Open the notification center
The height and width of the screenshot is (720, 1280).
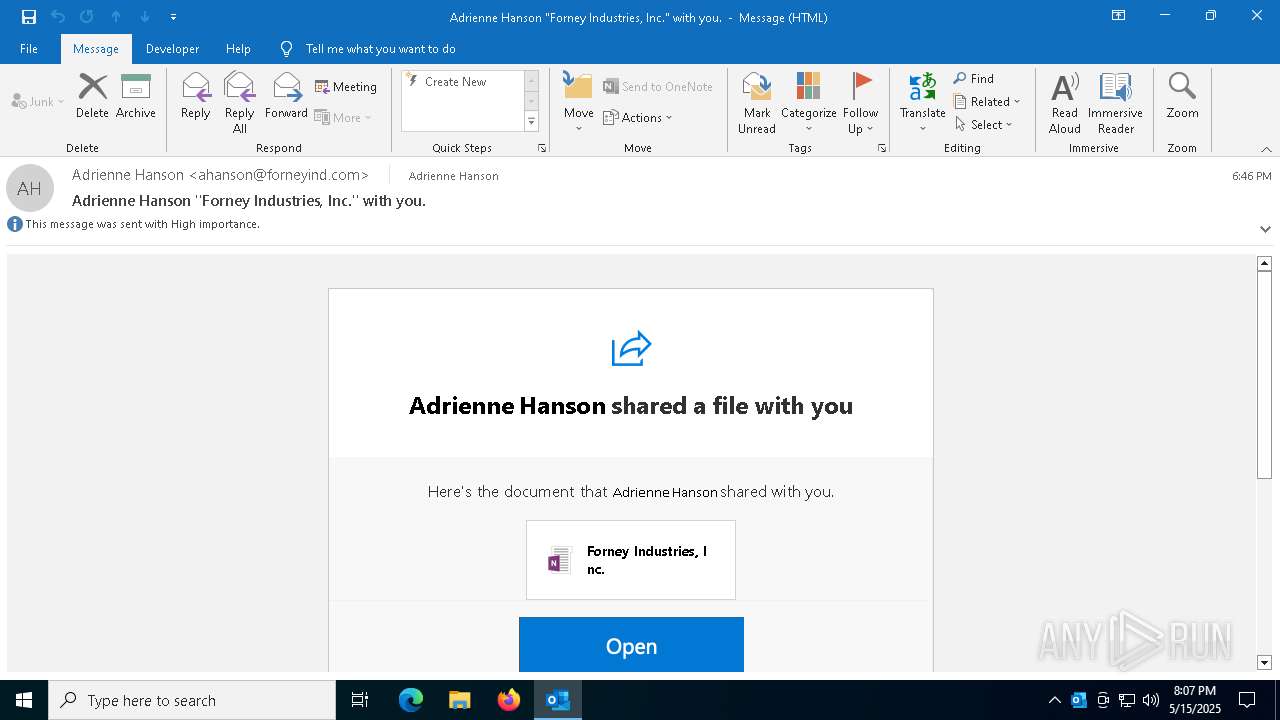pos(1247,700)
